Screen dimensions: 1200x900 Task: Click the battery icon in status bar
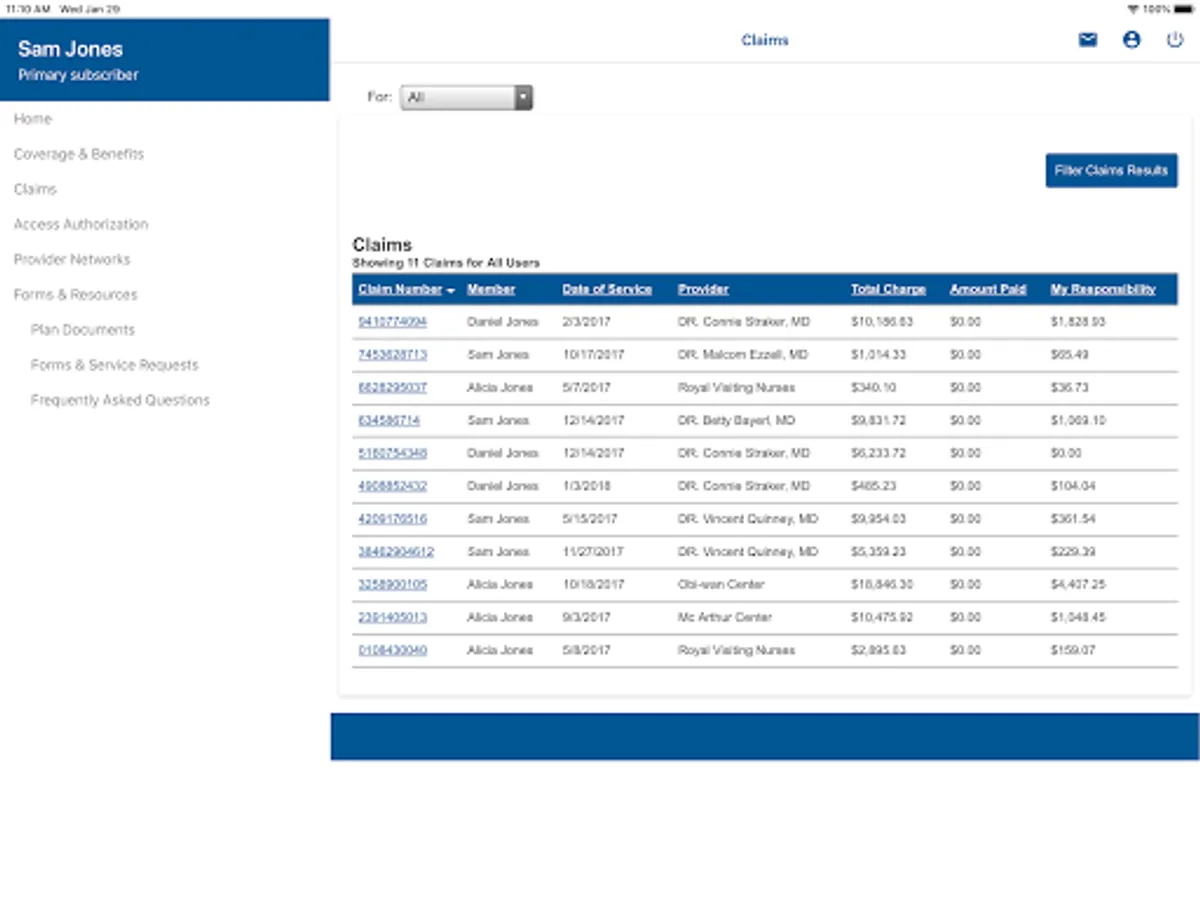pyautogui.click(x=1183, y=8)
